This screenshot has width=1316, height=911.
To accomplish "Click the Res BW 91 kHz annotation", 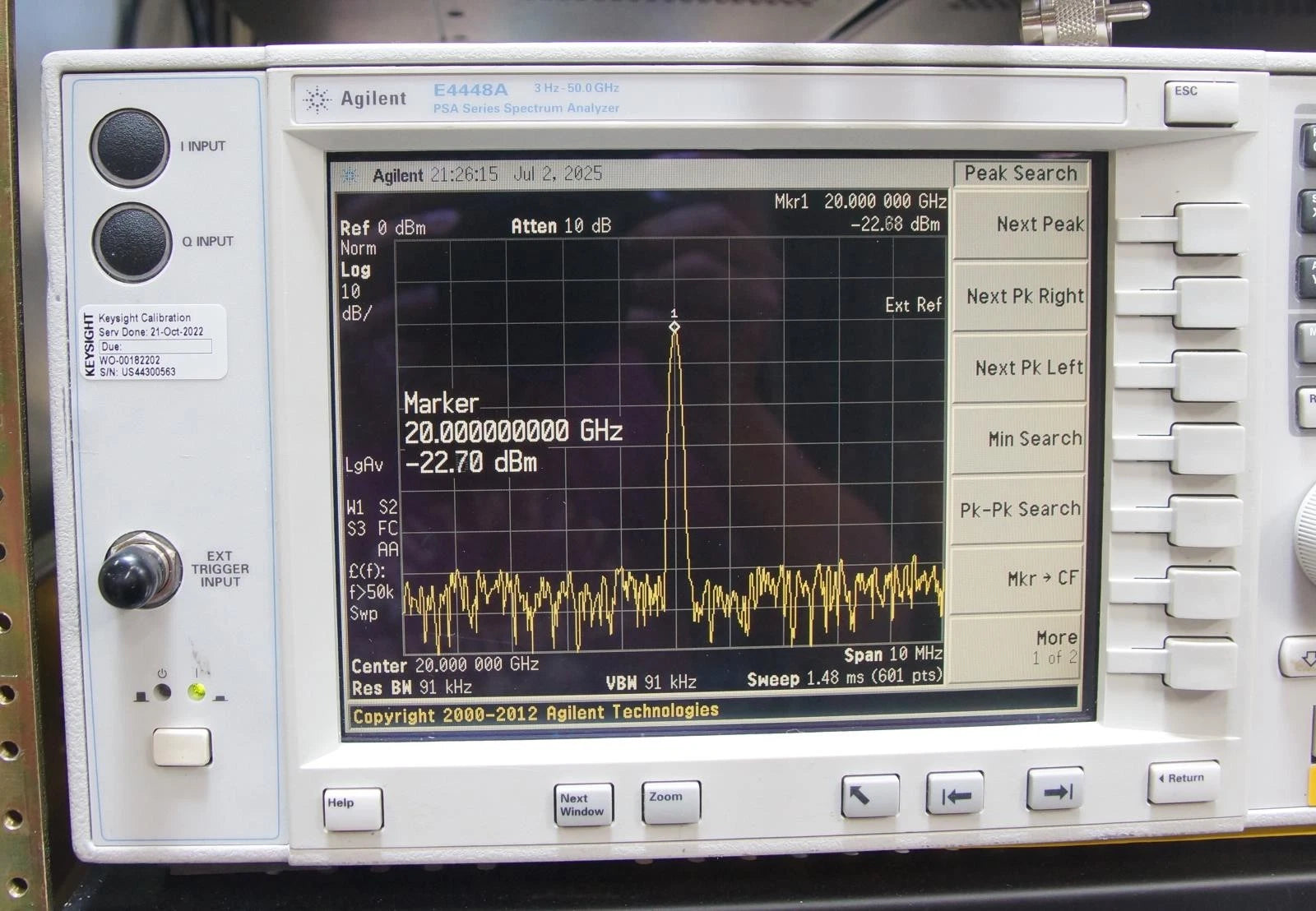I will [411, 687].
